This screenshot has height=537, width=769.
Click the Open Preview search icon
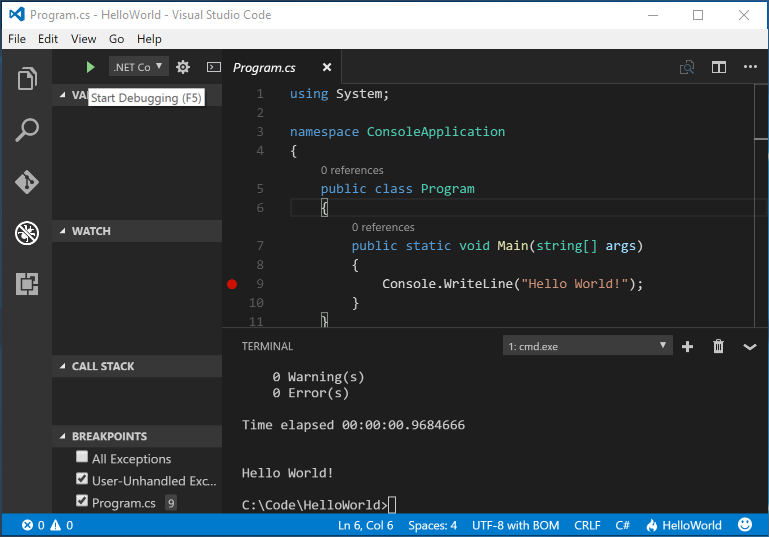pos(687,67)
